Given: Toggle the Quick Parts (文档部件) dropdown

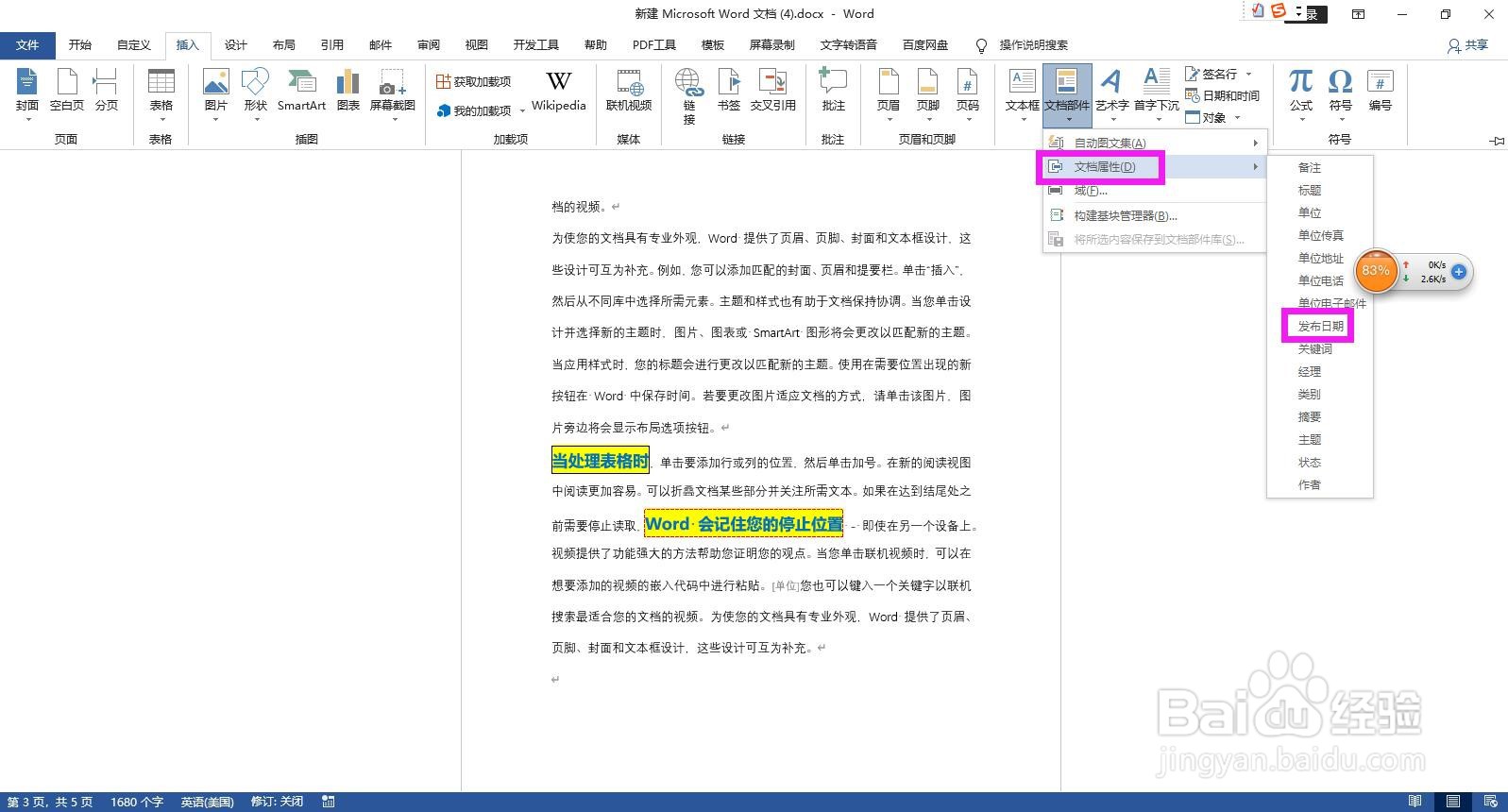Looking at the screenshot, I should click(x=1067, y=95).
